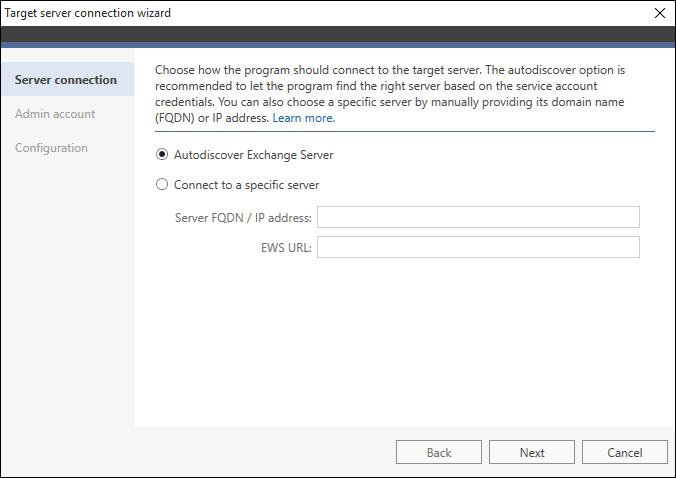The image size is (676, 478).
Task: Open the Server connection step in sidebar
Action: coord(68,79)
